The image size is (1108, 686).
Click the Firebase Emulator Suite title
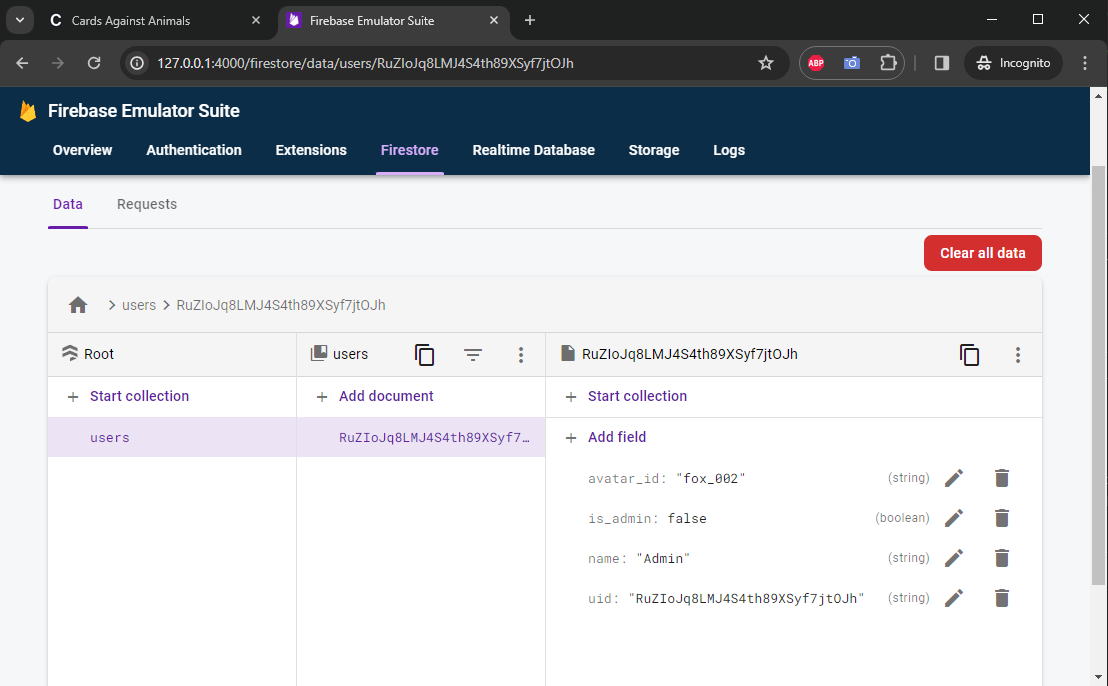click(x=143, y=111)
